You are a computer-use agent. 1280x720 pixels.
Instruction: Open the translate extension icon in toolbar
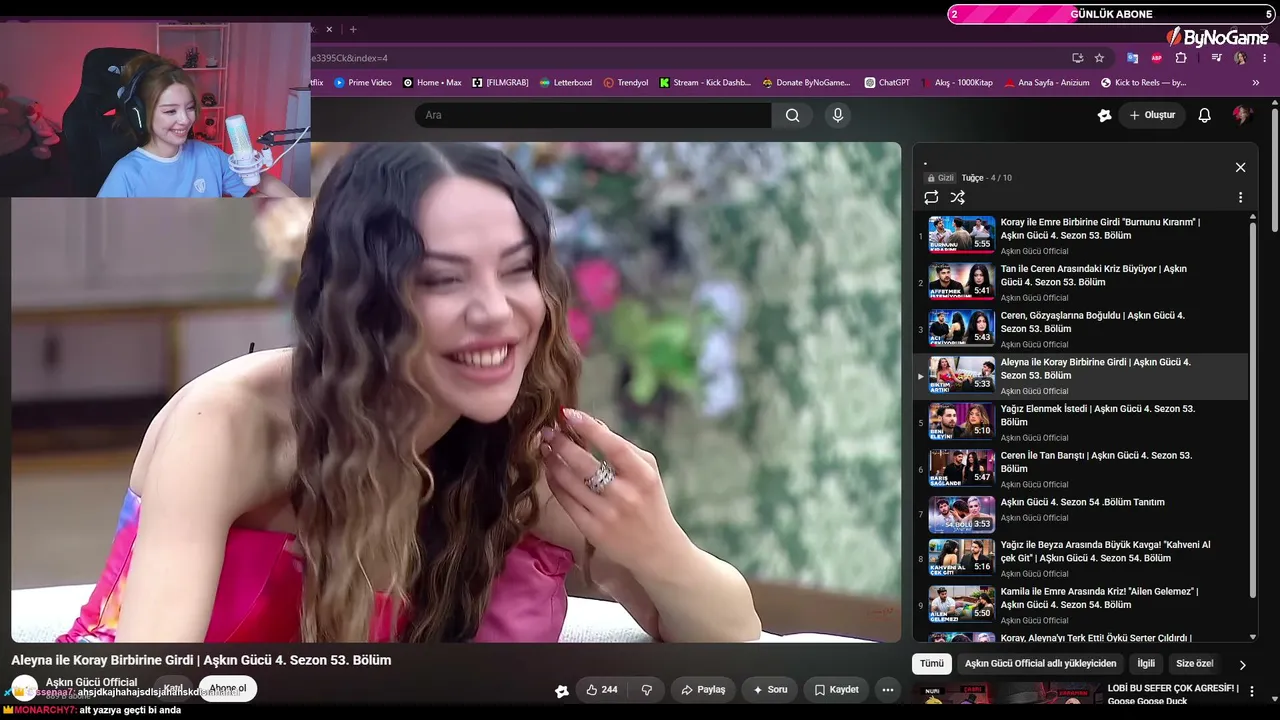tap(1132, 58)
